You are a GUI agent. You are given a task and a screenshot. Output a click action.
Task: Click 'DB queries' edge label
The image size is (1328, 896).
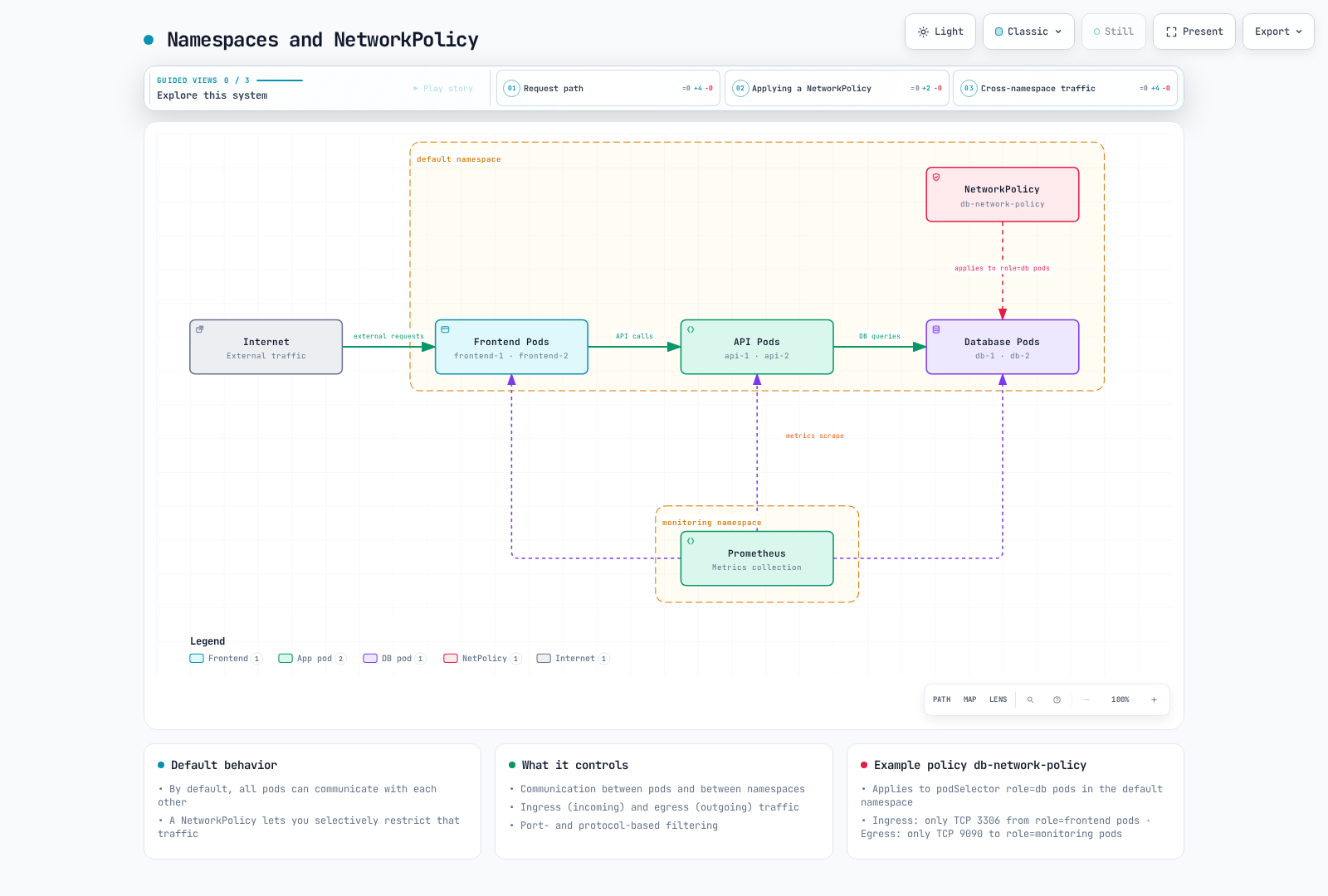(879, 336)
